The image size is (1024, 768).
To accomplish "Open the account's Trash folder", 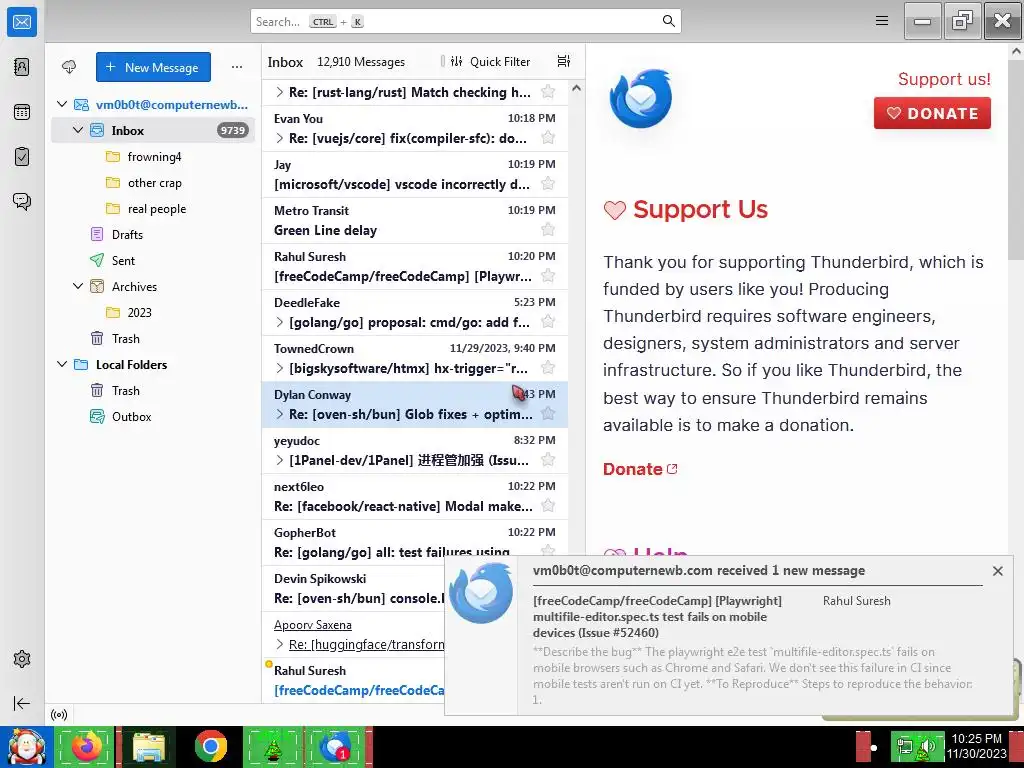I will point(154,338).
